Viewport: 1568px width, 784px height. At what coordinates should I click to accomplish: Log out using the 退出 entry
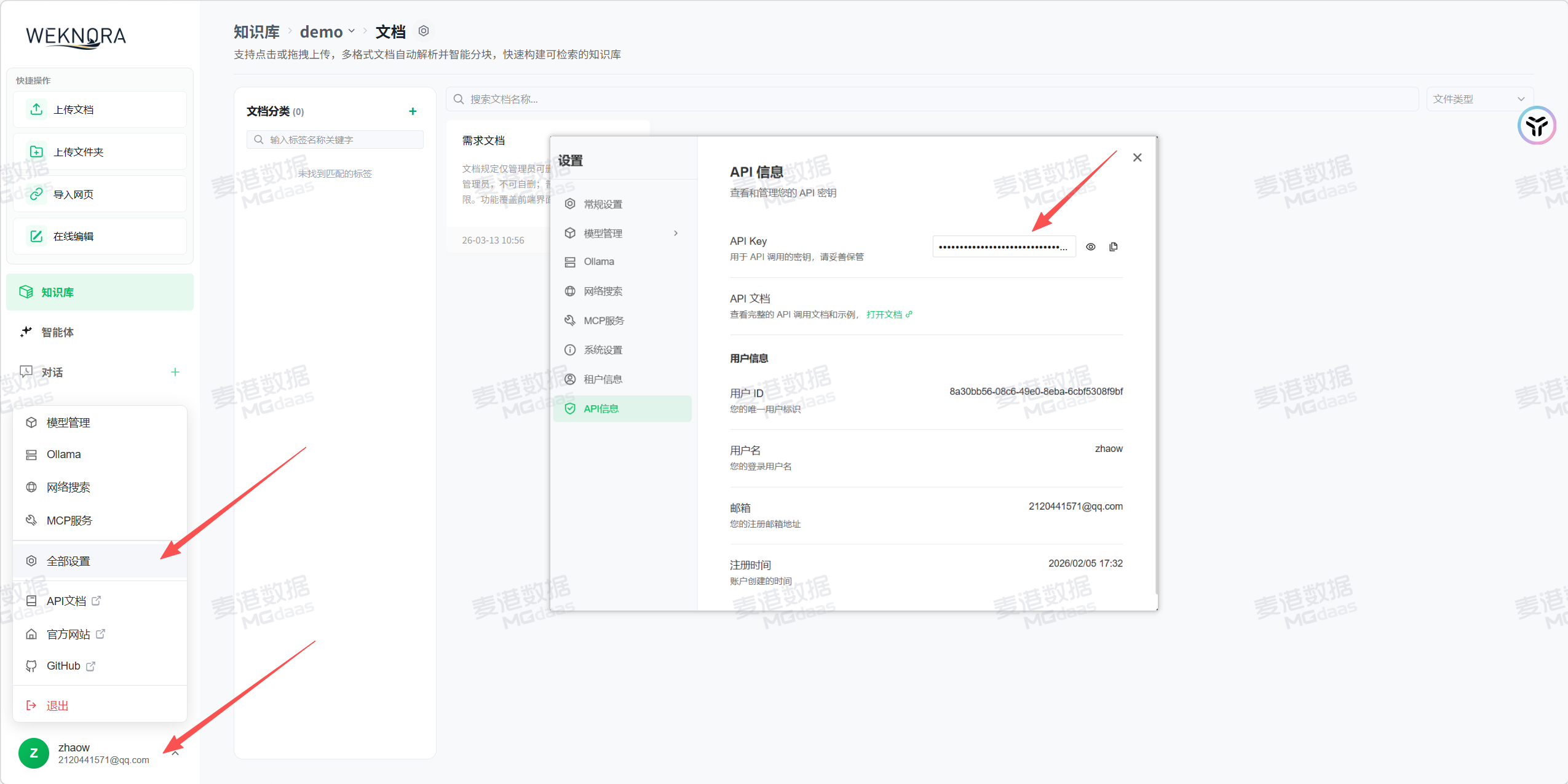(x=57, y=705)
